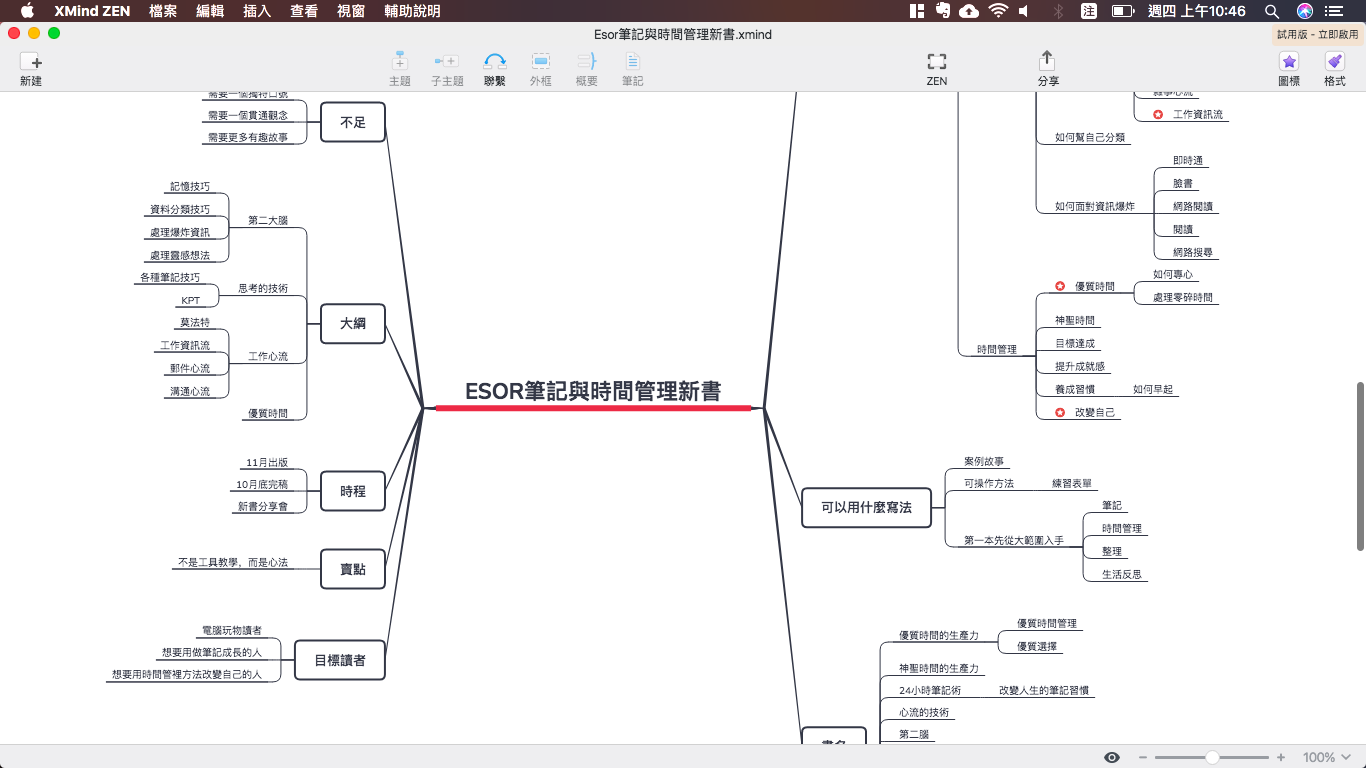Select the 如何幫自己分類 subtopic
The width and height of the screenshot is (1366, 768).
pos(1090,137)
